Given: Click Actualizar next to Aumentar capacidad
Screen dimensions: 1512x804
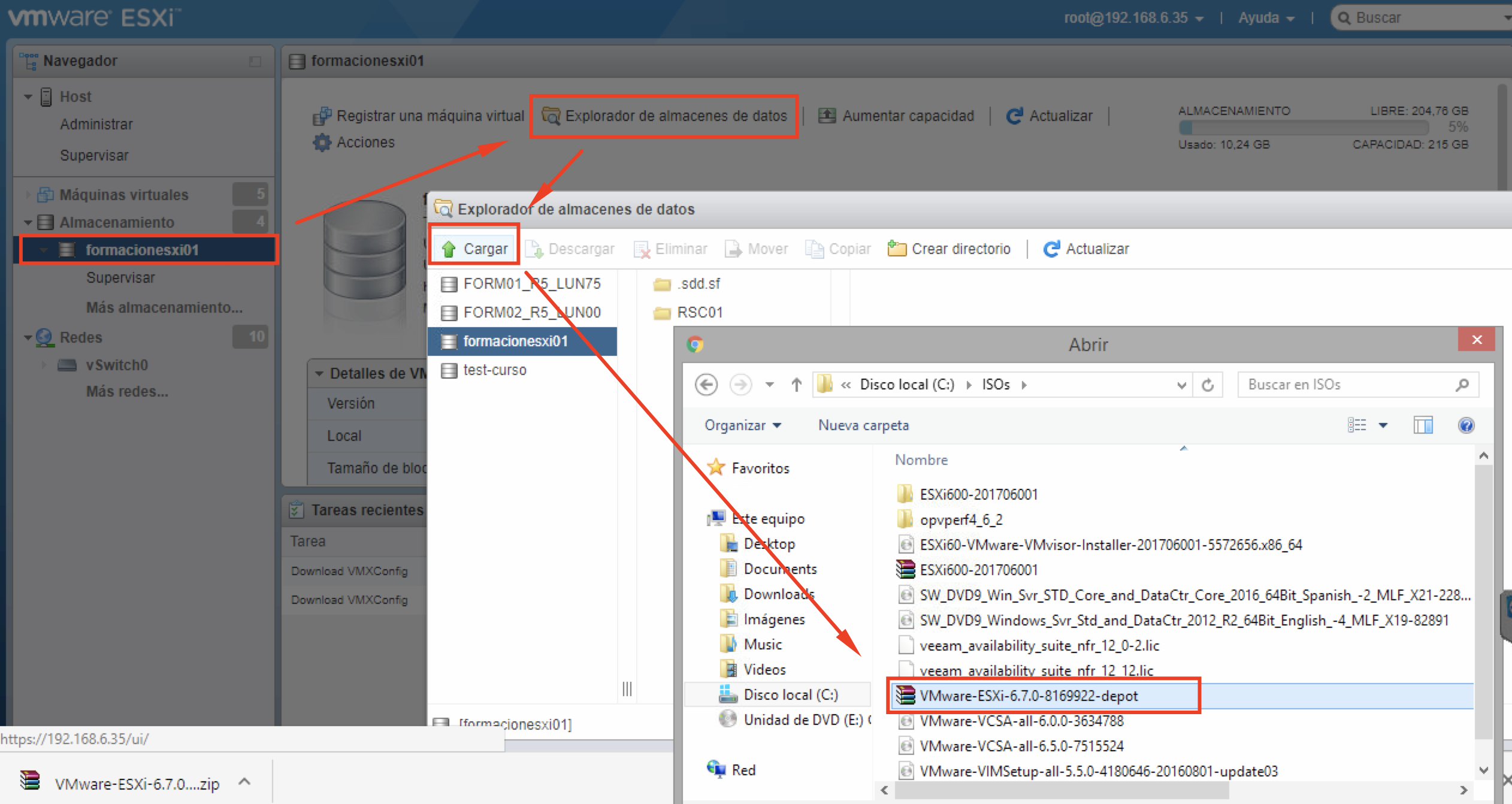Looking at the screenshot, I should click(1049, 116).
